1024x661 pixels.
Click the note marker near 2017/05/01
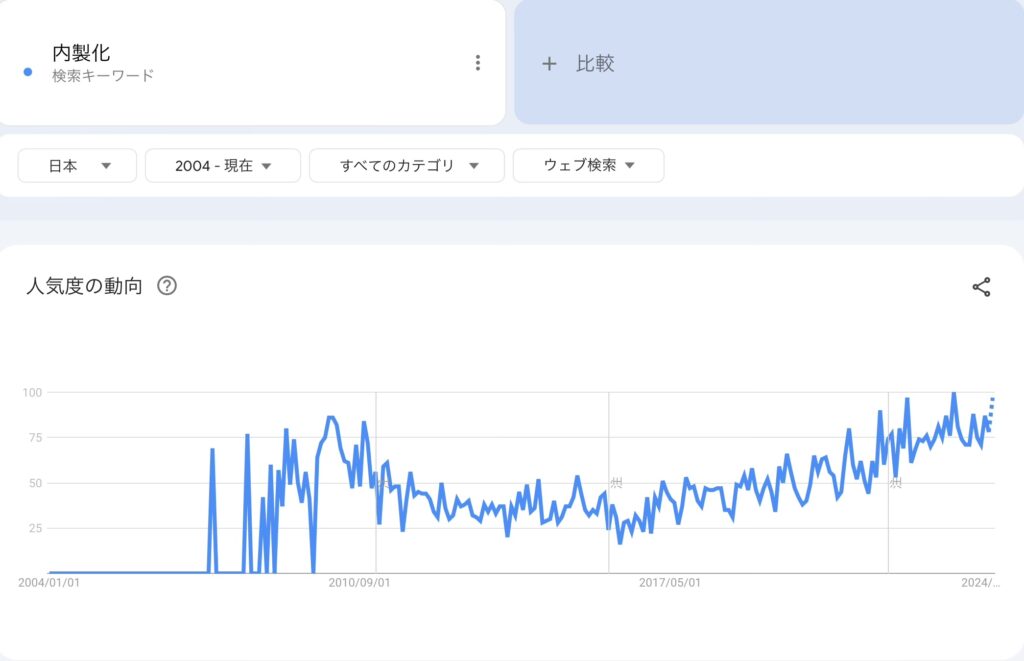[616, 483]
